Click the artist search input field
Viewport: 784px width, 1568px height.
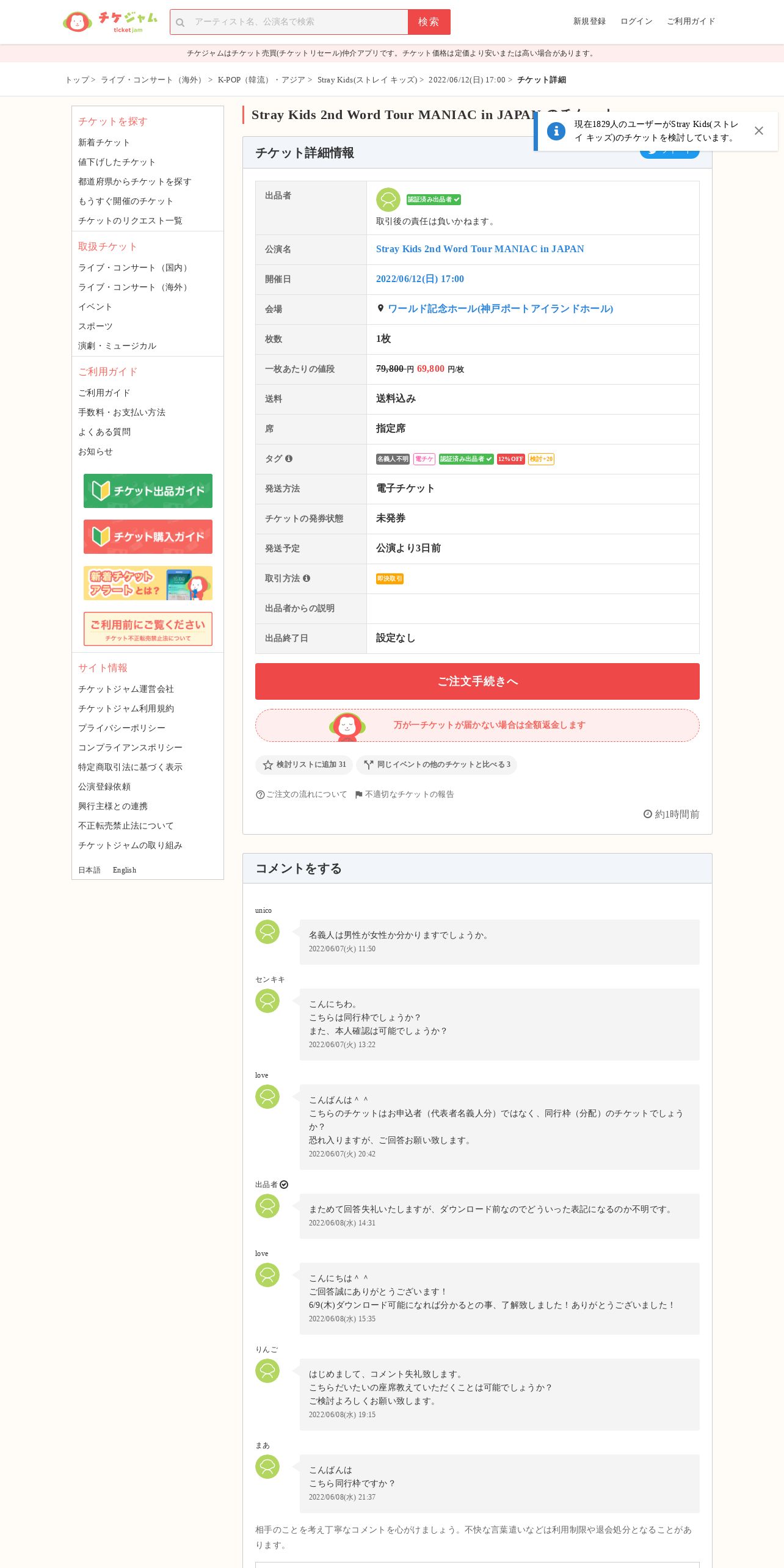(289, 22)
